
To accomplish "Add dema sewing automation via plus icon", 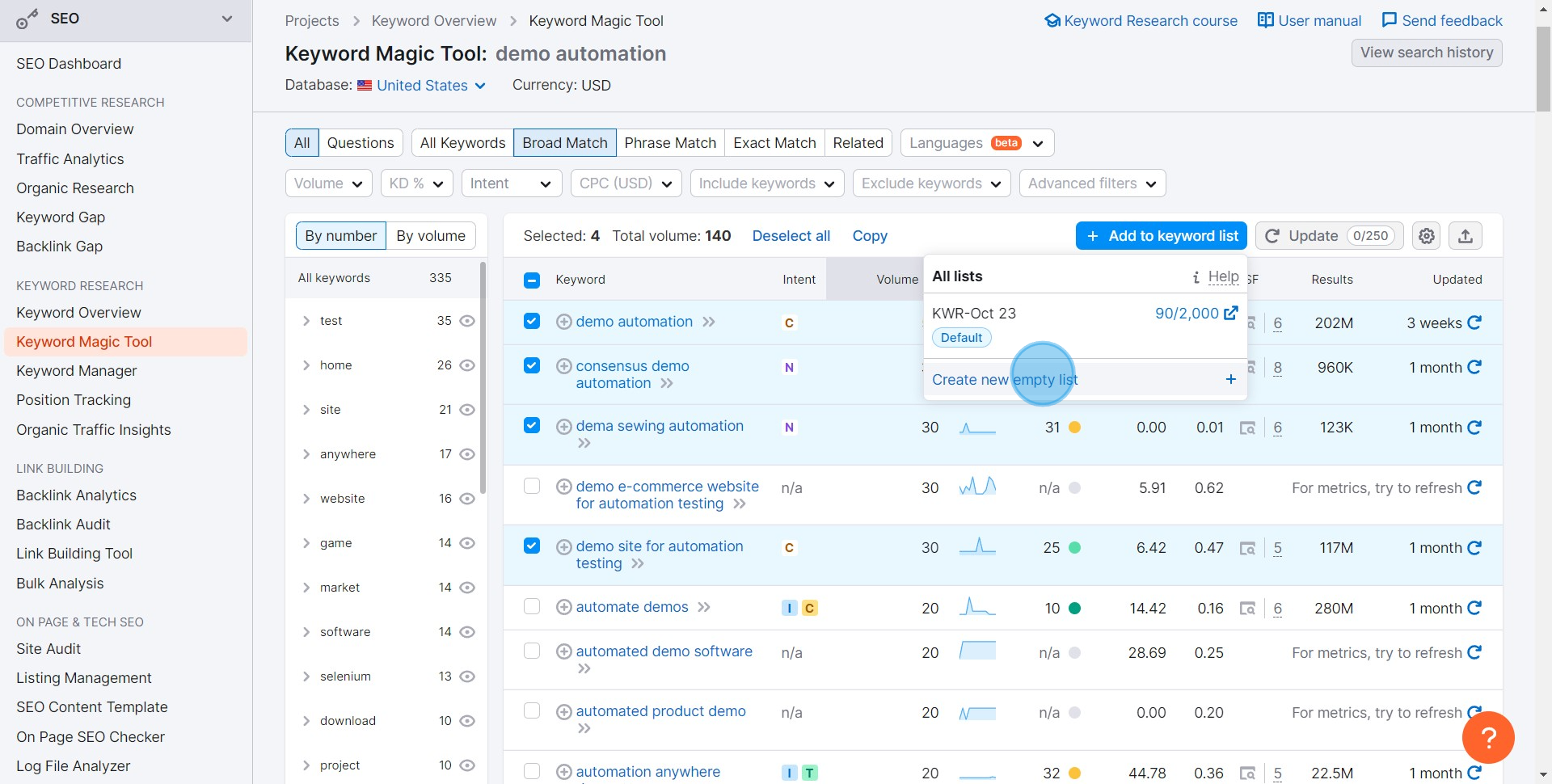I will (x=564, y=426).
